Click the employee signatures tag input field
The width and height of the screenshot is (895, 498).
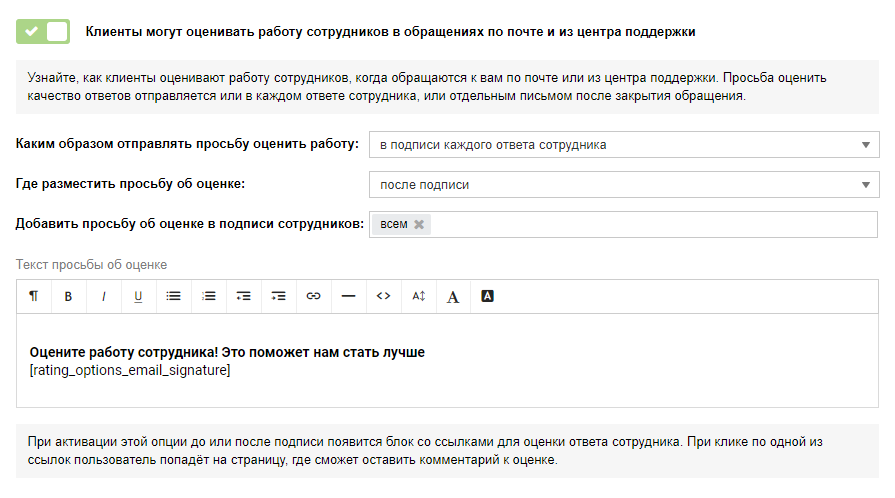[x=623, y=224]
